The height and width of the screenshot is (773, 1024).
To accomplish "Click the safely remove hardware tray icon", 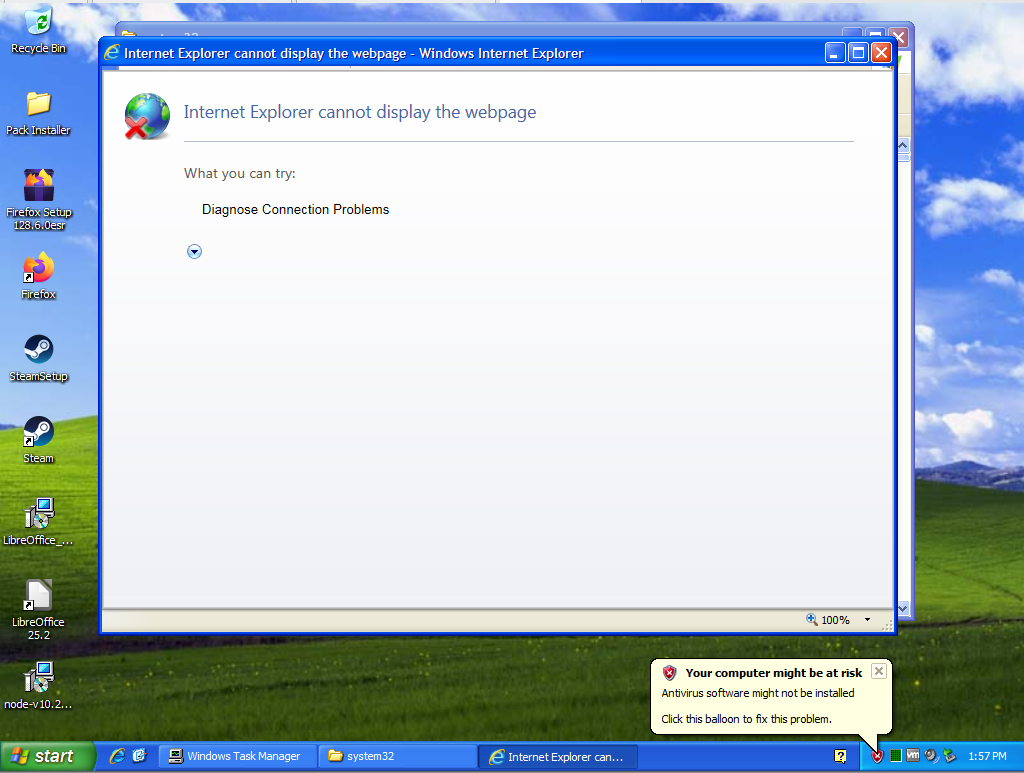I will pos(950,756).
